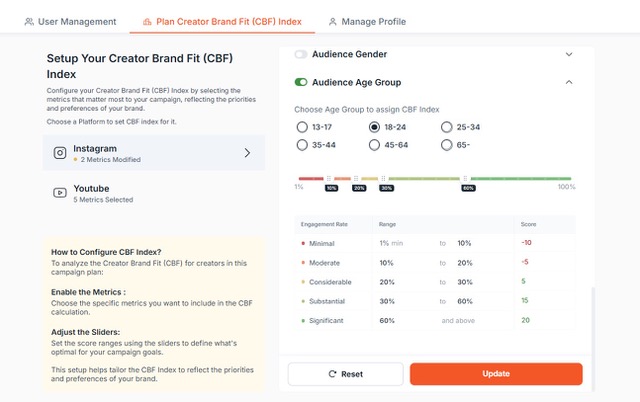Enable the Audience Gender toggle
The height and width of the screenshot is (402, 640).
click(301, 54)
